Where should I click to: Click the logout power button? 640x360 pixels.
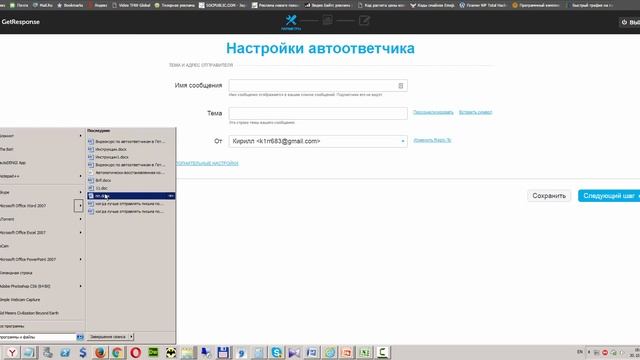click(629, 22)
